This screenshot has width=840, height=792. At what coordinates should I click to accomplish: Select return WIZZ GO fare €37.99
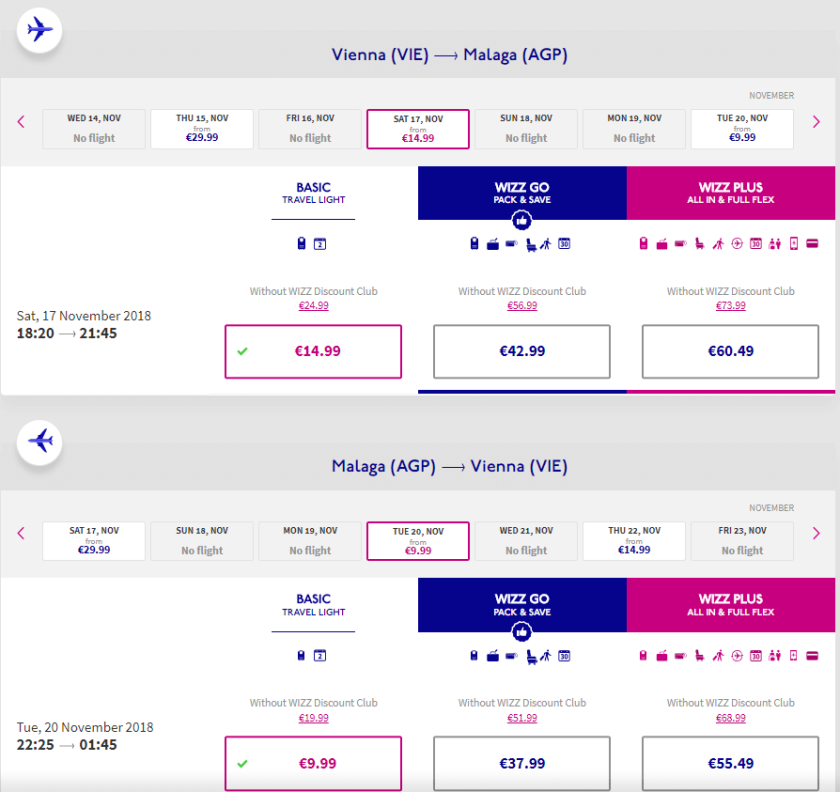point(521,763)
